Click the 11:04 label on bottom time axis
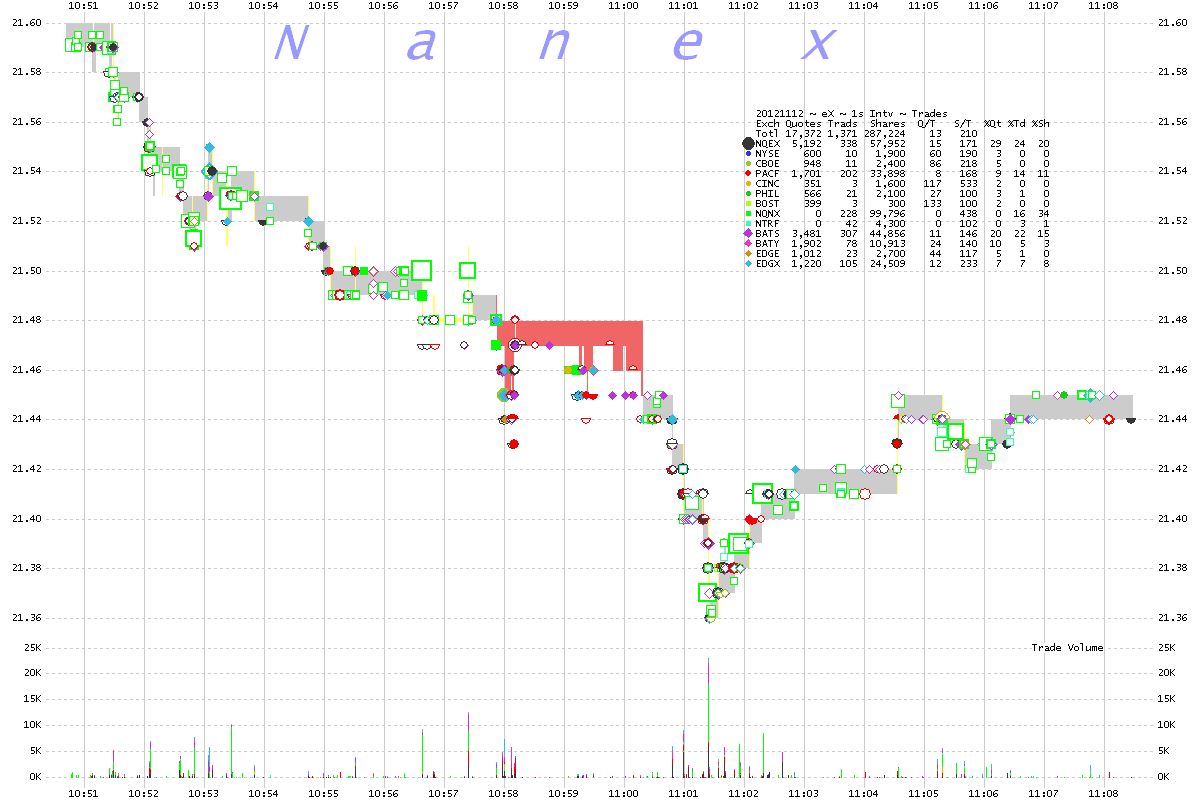Screen dimensions: 1200x800 [x=863, y=793]
